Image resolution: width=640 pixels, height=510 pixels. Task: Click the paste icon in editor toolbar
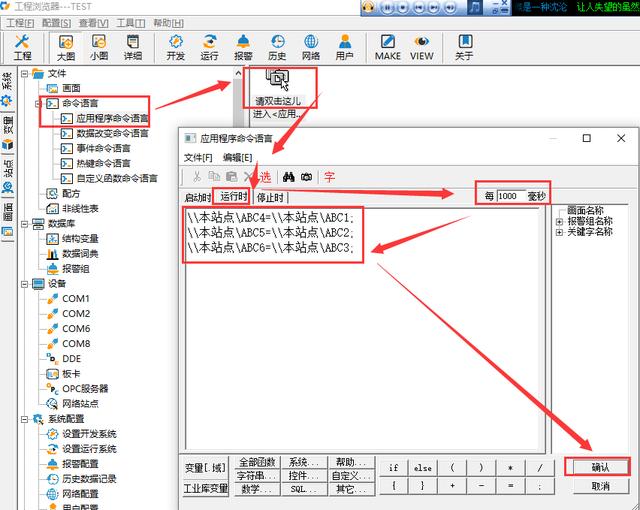coord(232,177)
